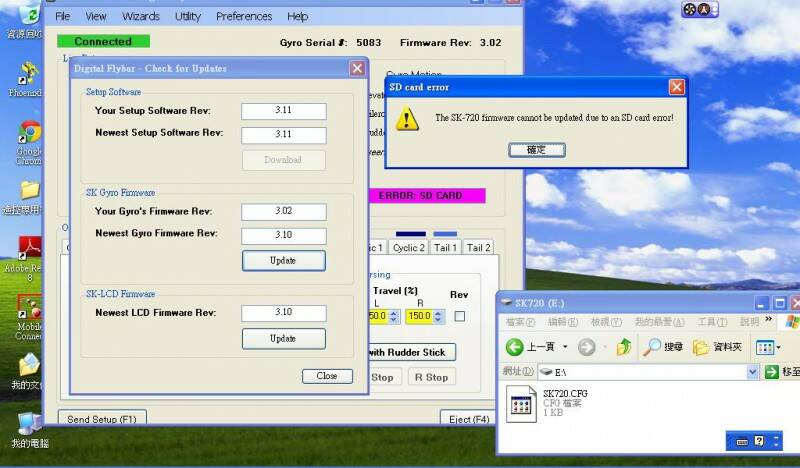Increase the R travel value

(438, 313)
